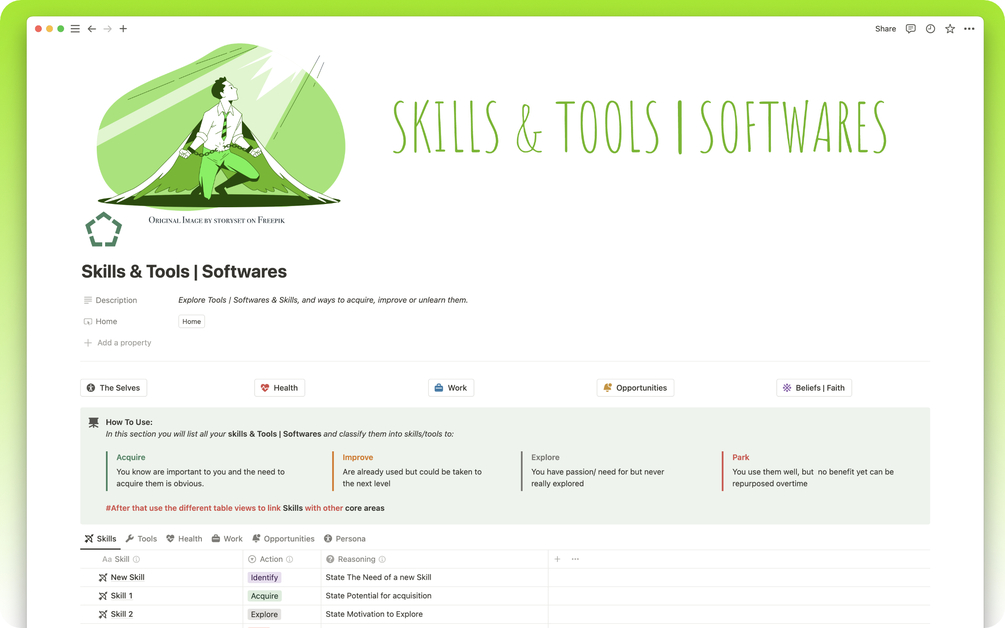Screen dimensions: 1005x628
Task: Open the Beliefs | Faith page link
Action: (x=814, y=388)
